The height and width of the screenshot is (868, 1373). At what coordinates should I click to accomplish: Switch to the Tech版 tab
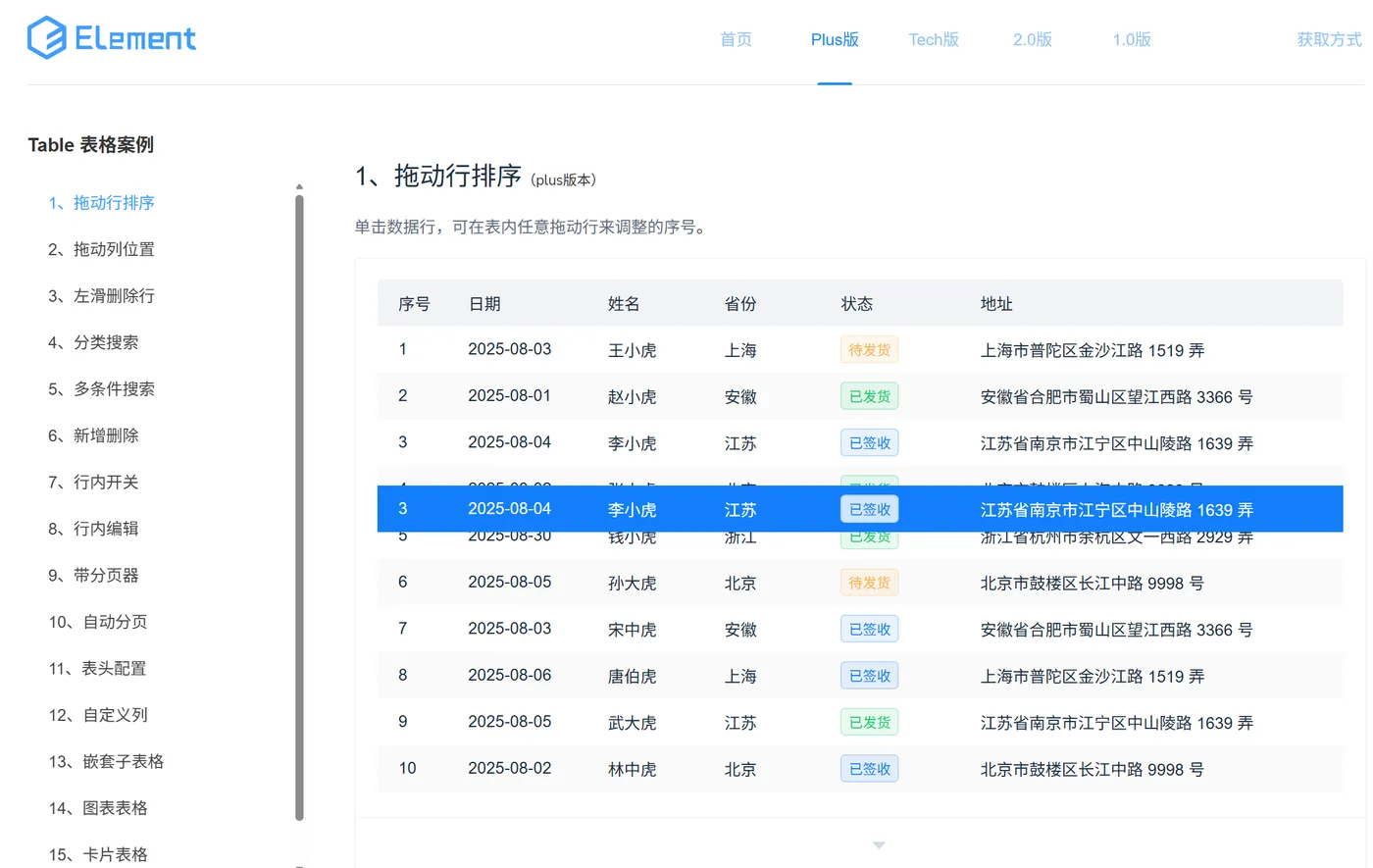coord(934,39)
